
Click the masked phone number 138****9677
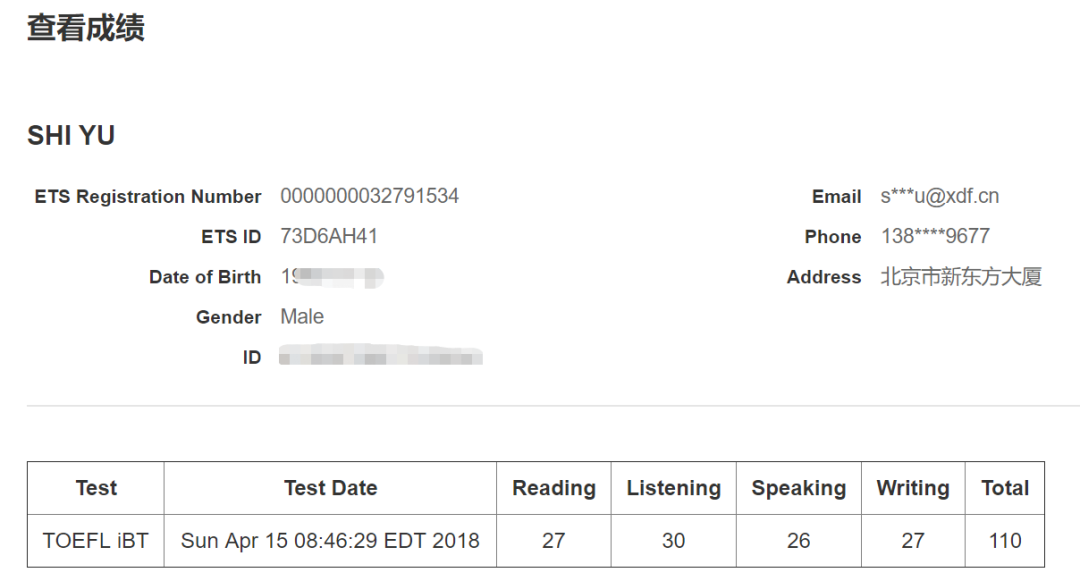click(935, 237)
